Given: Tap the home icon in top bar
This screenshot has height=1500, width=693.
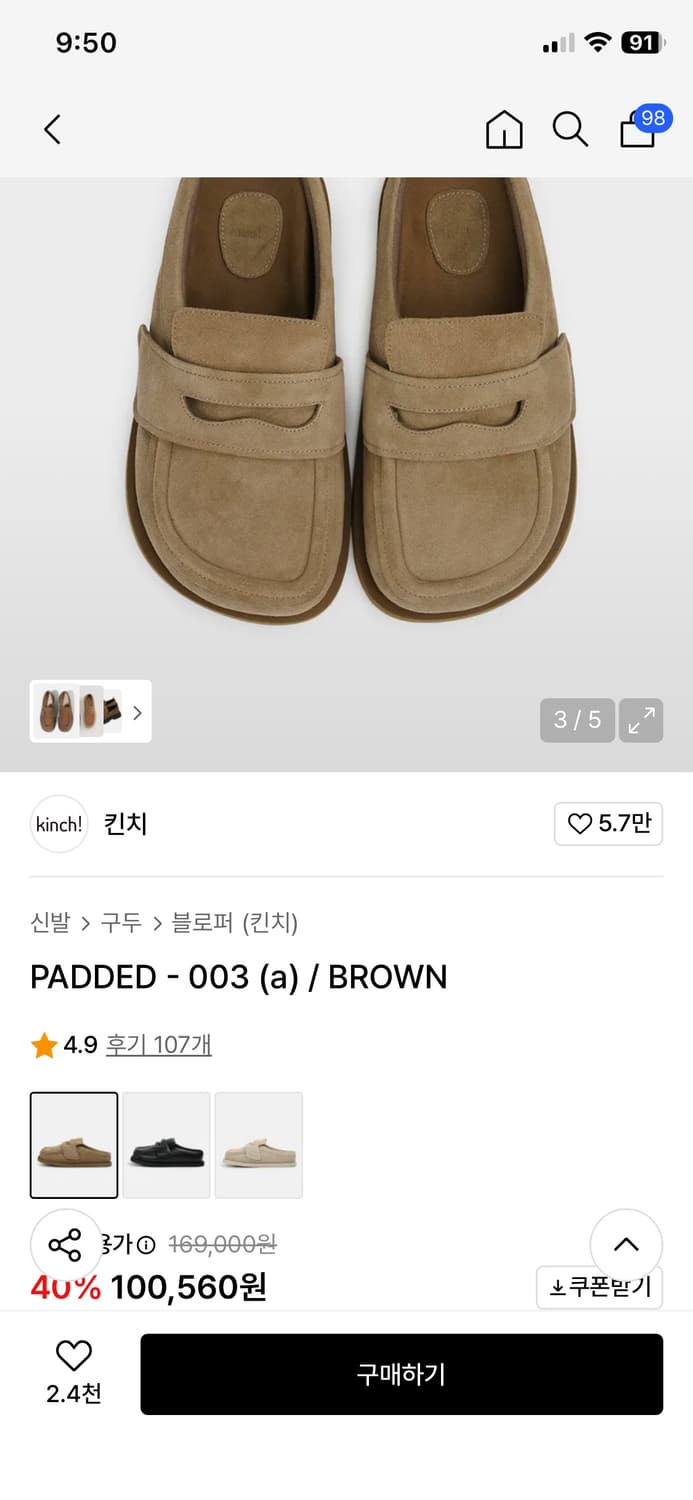Looking at the screenshot, I should pos(504,129).
